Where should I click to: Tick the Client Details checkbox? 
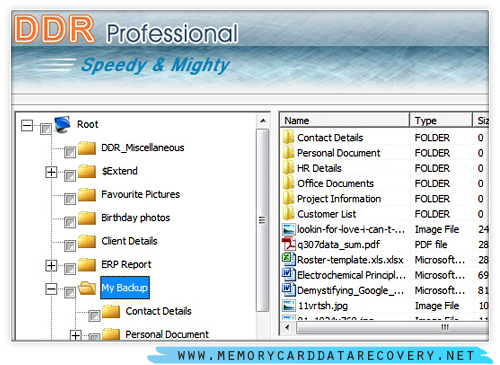[70, 246]
